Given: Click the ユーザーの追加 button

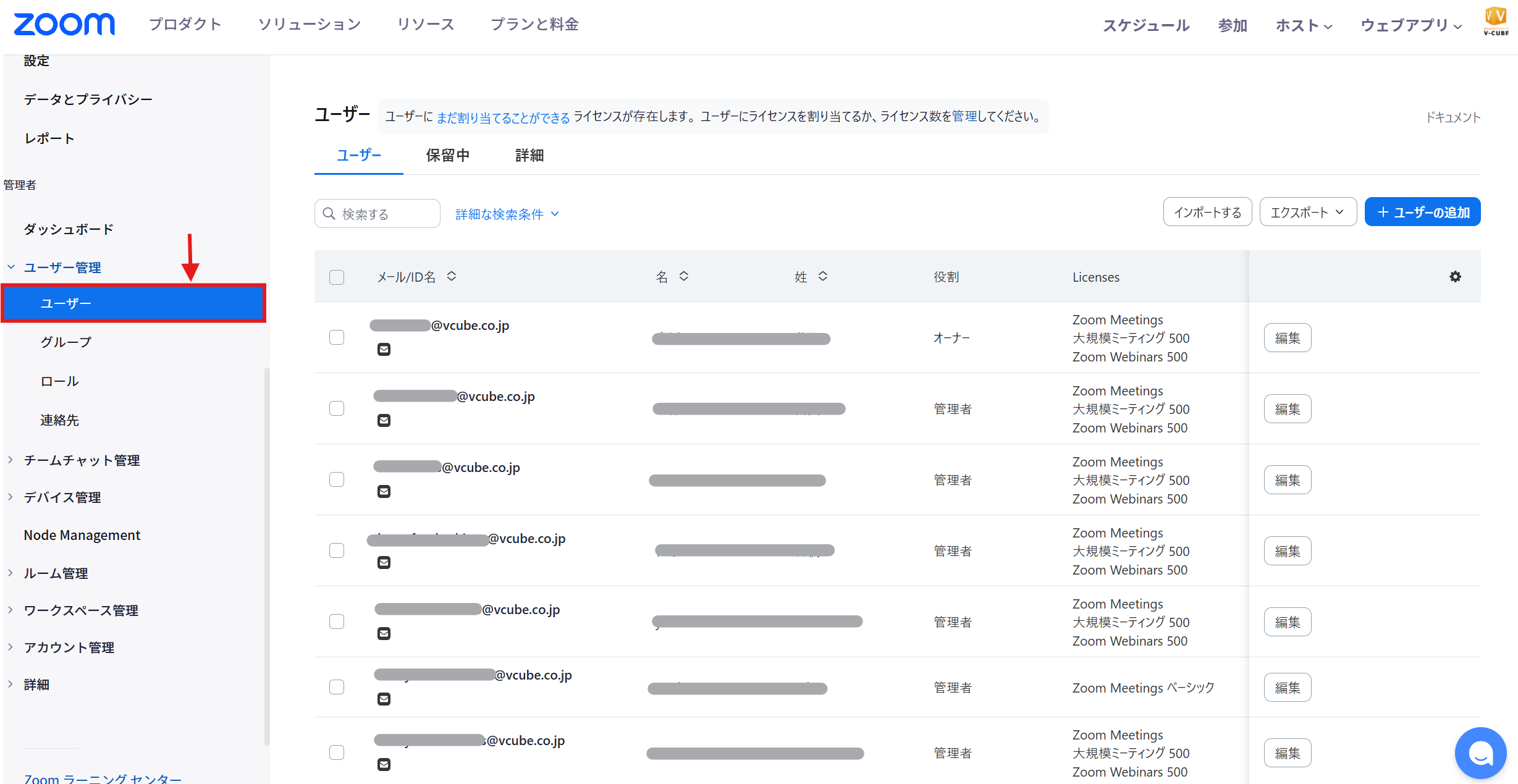Looking at the screenshot, I should click(x=1422, y=212).
